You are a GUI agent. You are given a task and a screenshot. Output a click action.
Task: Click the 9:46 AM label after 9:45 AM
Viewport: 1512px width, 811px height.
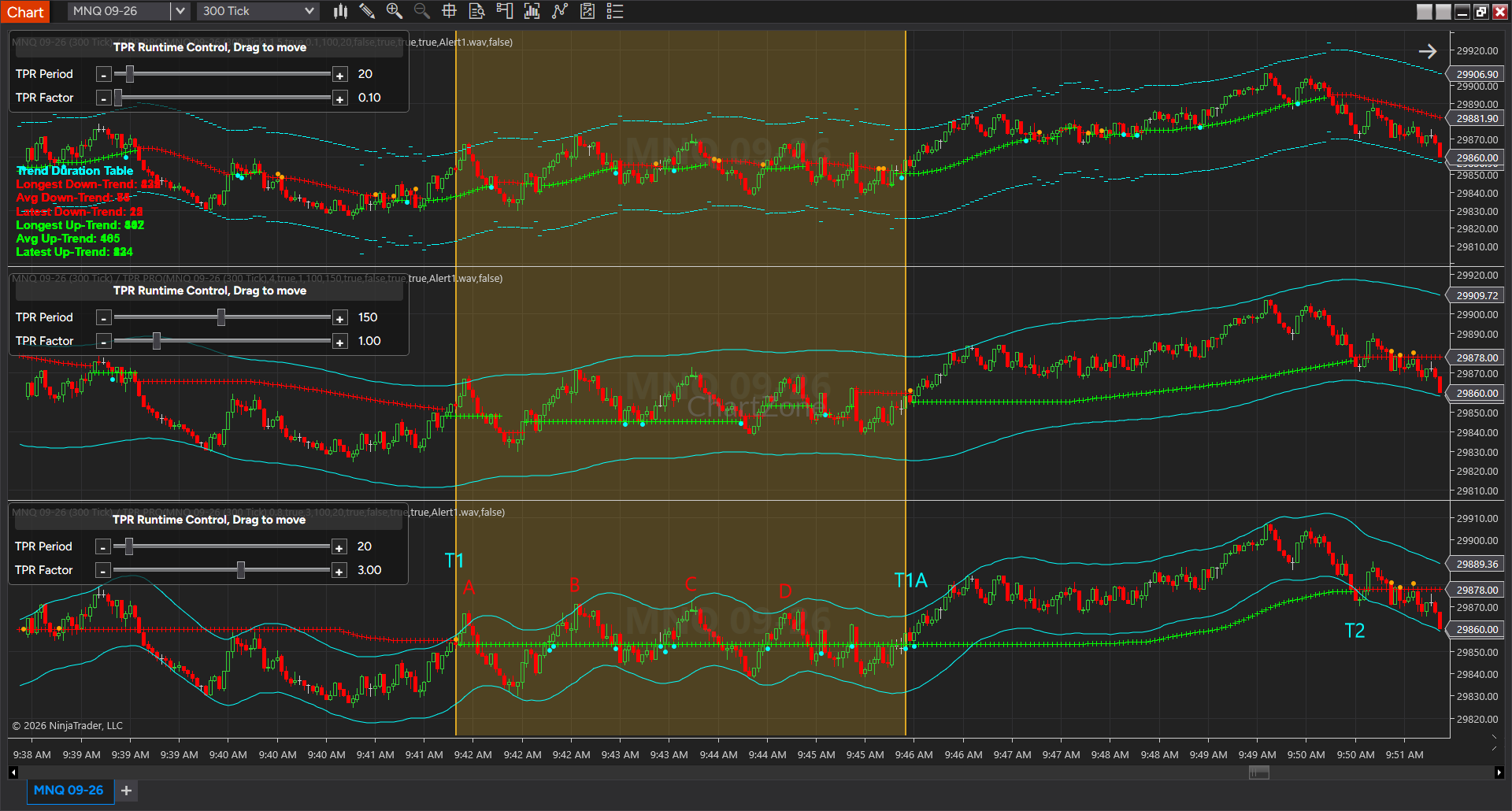click(914, 754)
